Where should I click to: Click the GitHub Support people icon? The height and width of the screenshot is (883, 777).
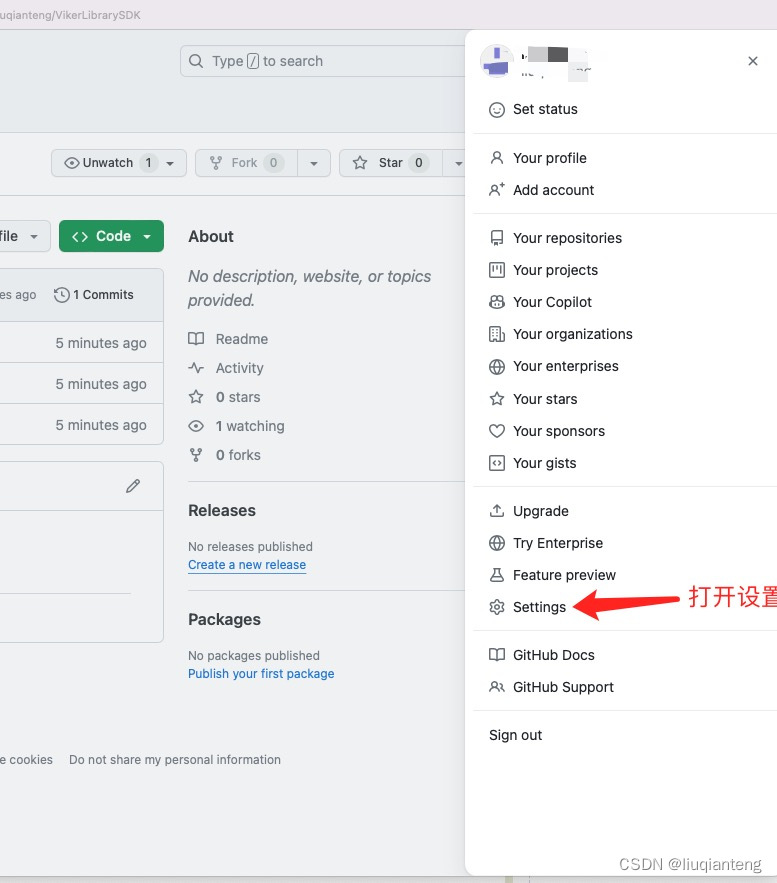(497, 686)
